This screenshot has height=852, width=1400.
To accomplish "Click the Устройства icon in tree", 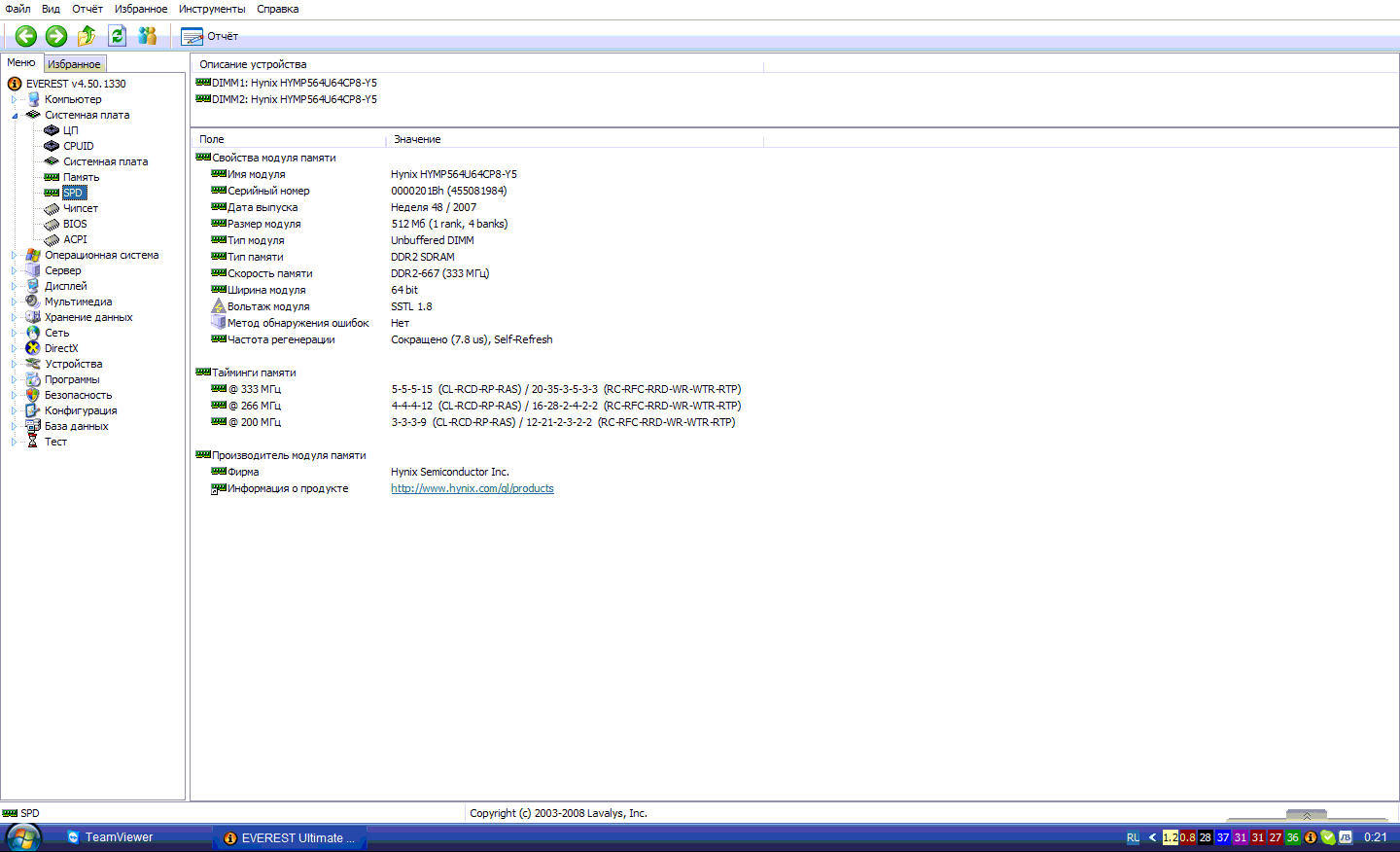I will click(x=33, y=364).
